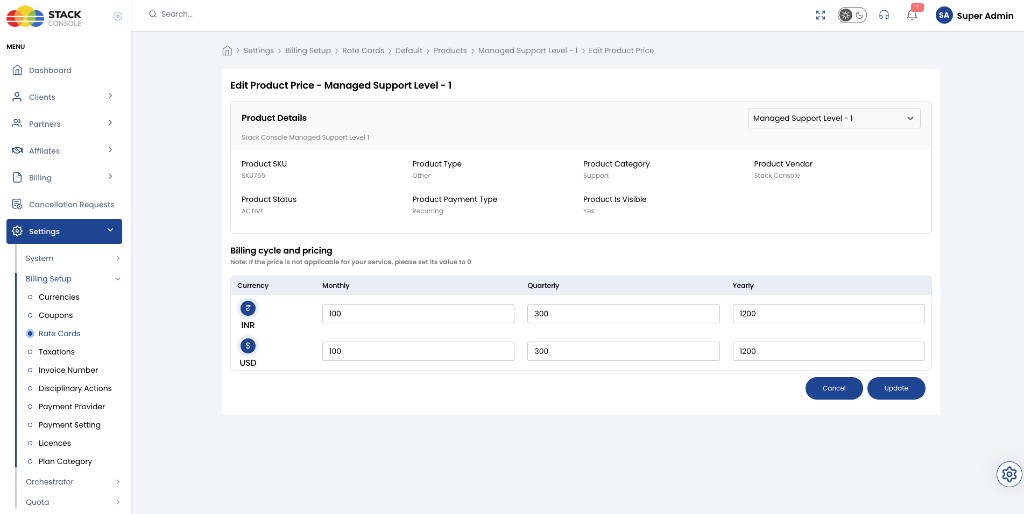Screen dimensions: 1024x514
Task: Open Quota settings section
Action: pos(37,502)
